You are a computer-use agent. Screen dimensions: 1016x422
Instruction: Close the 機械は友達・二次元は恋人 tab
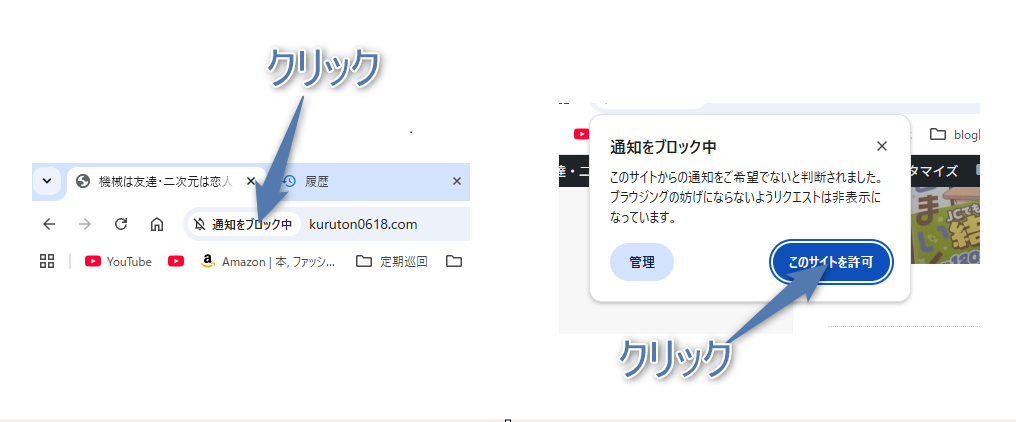point(251,181)
